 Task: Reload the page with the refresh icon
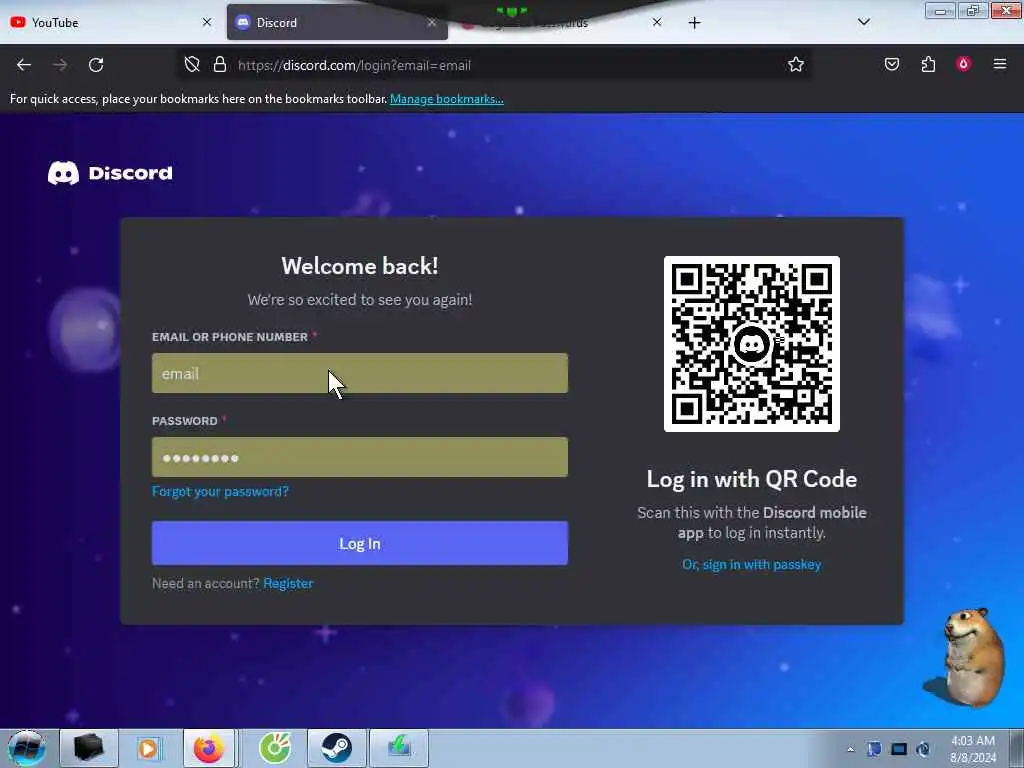coord(96,65)
